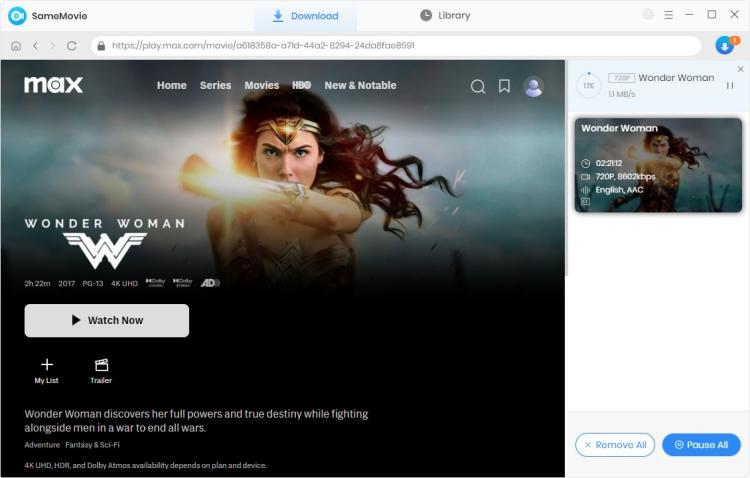The height and width of the screenshot is (478, 750).
Task: Open the settings gear icon
Action: pyautogui.click(x=648, y=15)
